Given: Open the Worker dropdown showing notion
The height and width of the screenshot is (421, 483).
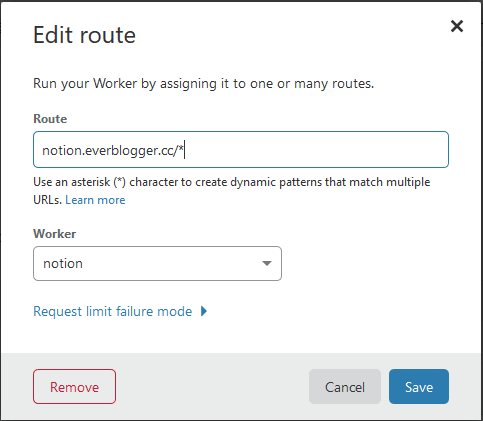Looking at the screenshot, I should [157, 263].
